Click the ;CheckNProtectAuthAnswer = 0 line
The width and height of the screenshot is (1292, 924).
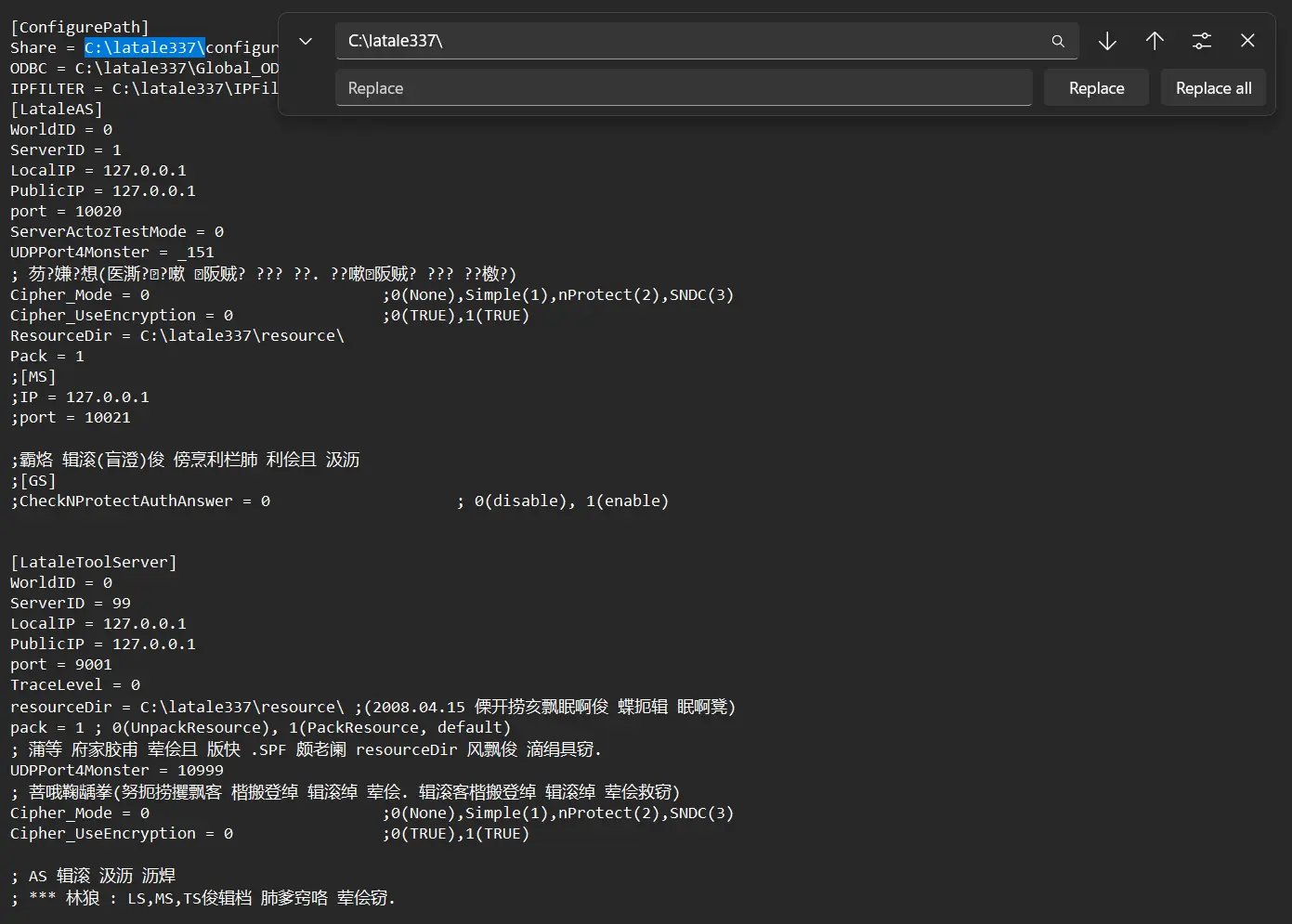coord(140,501)
